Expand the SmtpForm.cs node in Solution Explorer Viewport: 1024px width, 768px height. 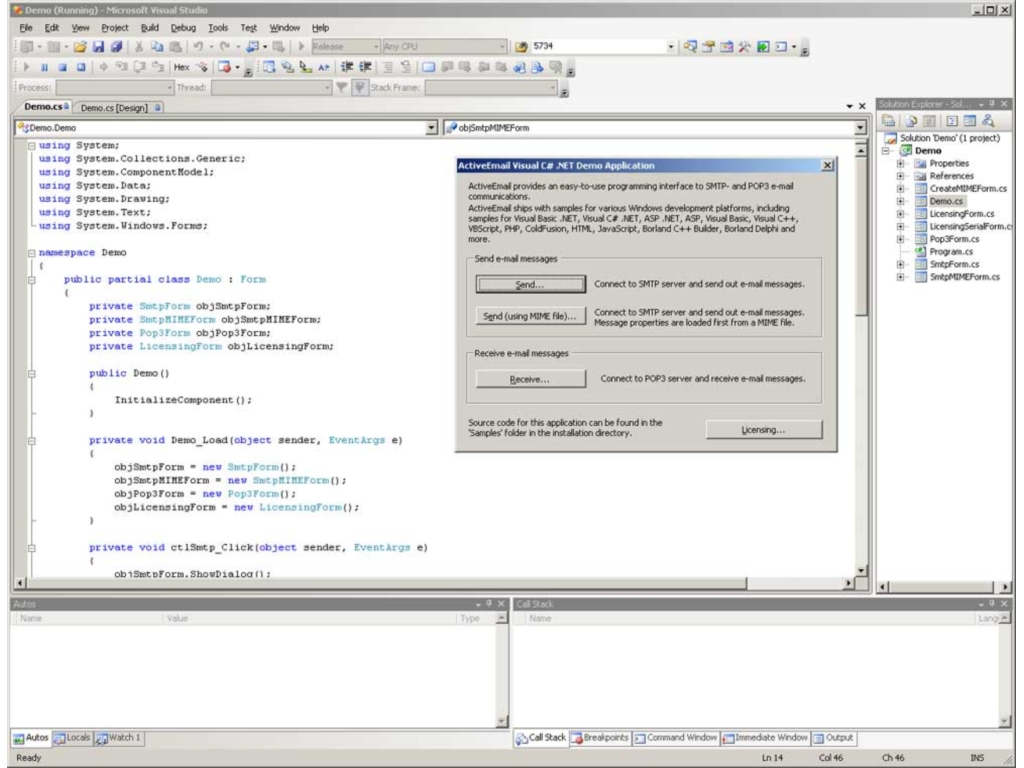click(x=901, y=264)
